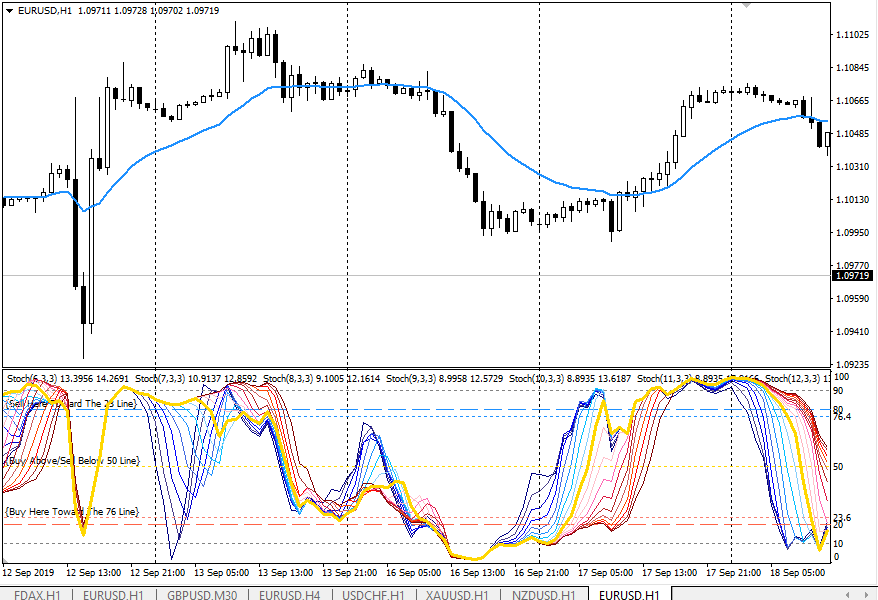Open the GBPUSD.M30 chart tab
This screenshot has width=878, height=600.
[x=203, y=594]
